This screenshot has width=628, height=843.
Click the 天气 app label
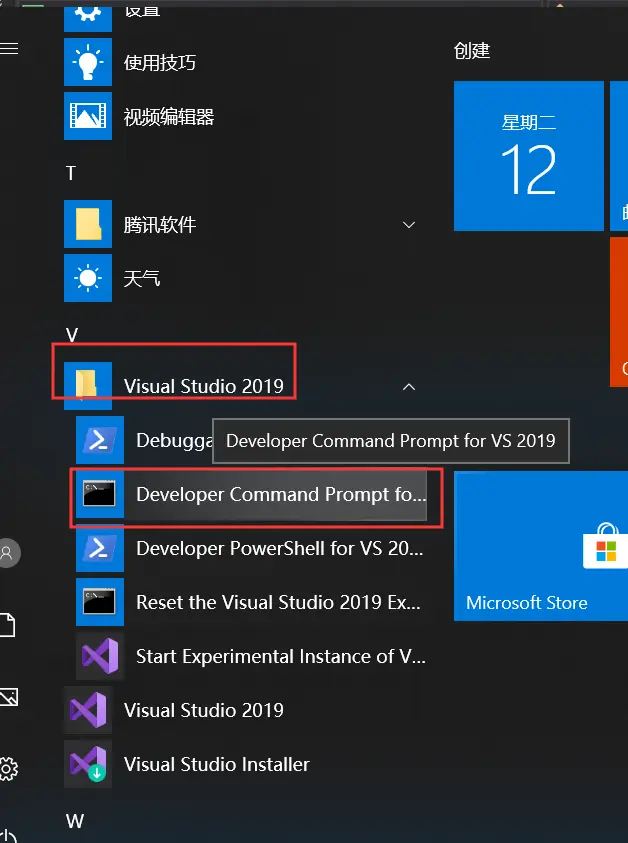click(x=142, y=278)
